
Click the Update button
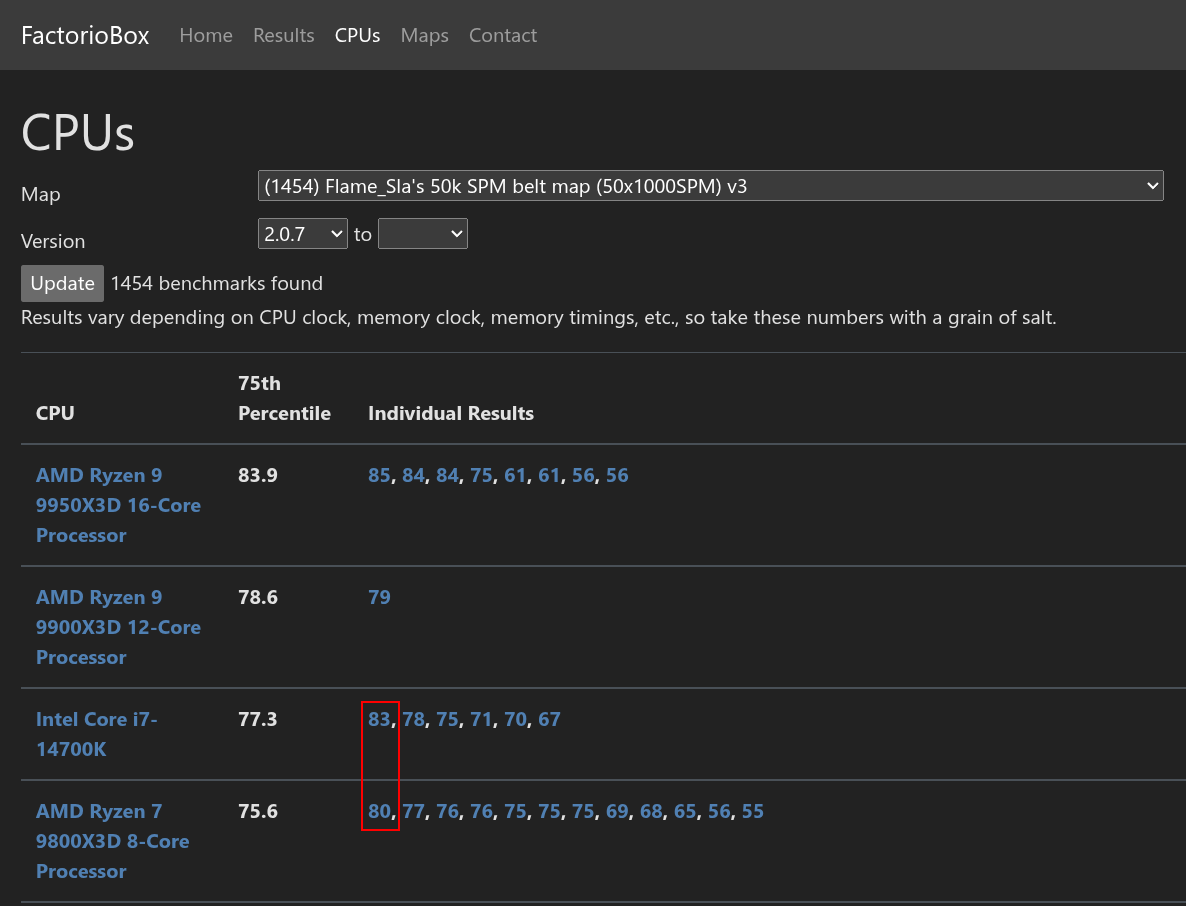62,283
